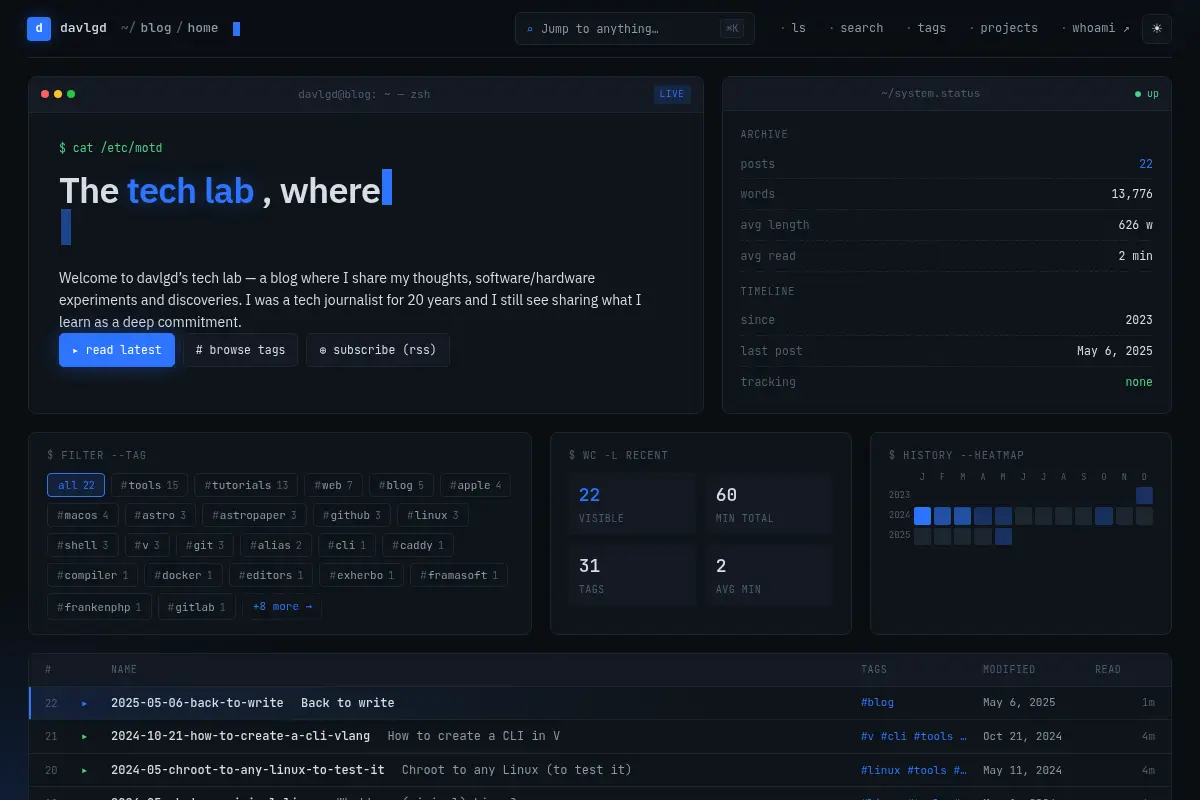Viewport: 1200px width, 800px height.
Task: Expand tags with "+8 more"
Action: (282, 606)
